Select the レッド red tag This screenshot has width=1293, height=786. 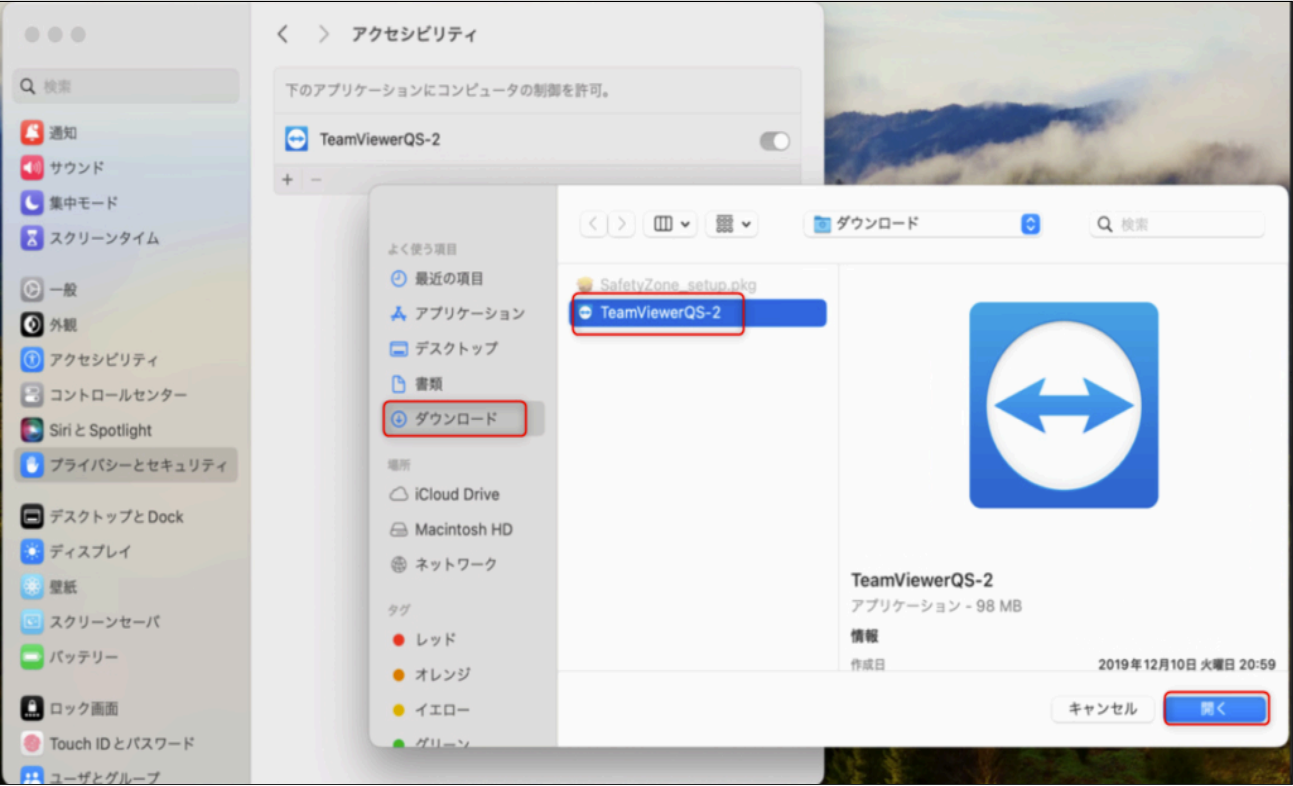point(435,640)
